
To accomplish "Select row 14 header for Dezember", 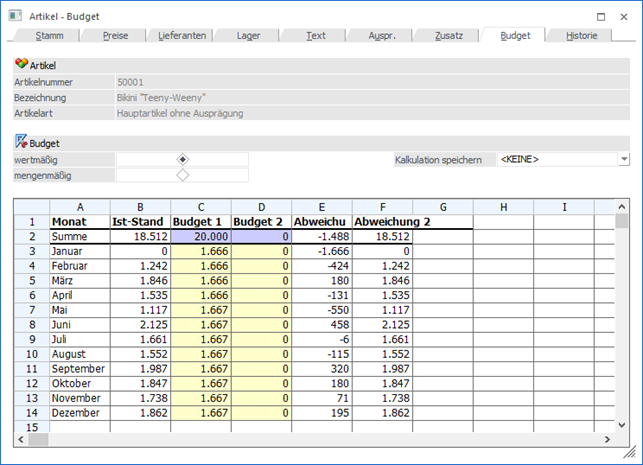I will (x=31, y=412).
